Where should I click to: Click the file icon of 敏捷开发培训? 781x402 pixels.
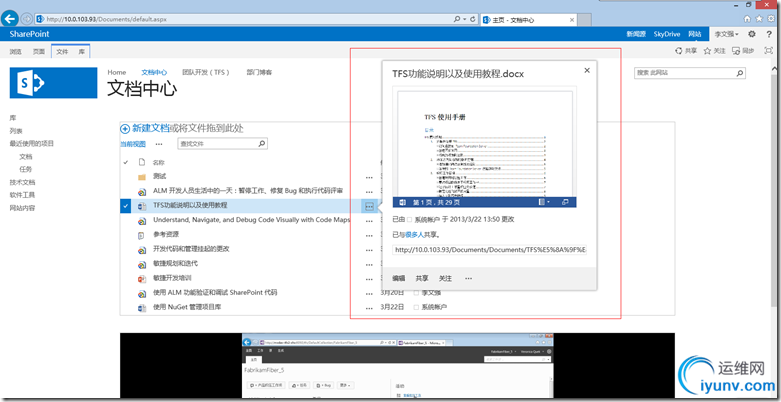coord(141,278)
